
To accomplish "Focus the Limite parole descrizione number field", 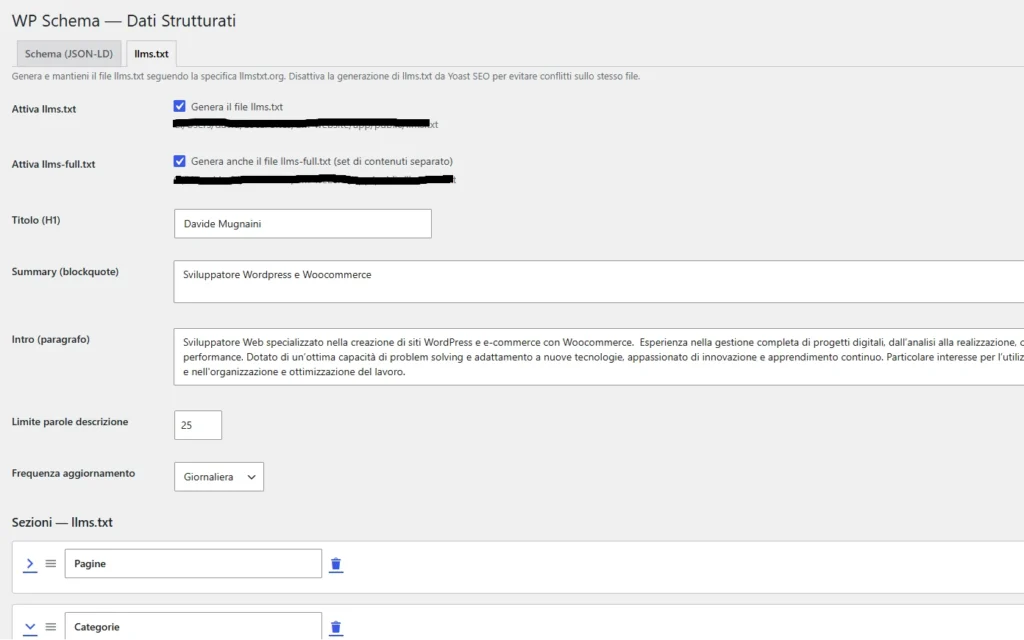I will (x=198, y=425).
